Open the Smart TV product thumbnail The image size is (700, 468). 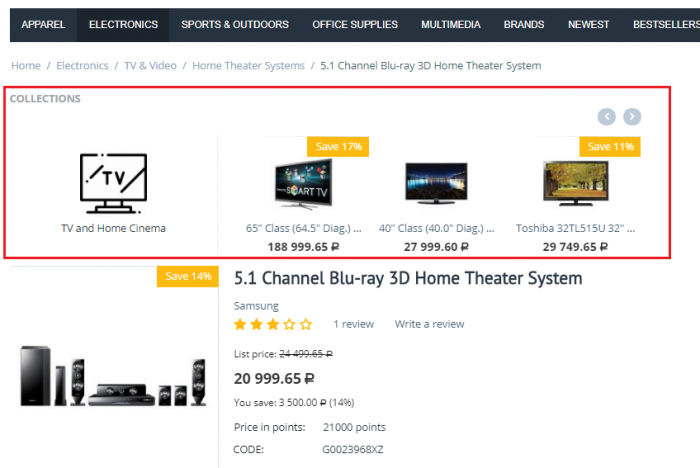click(x=304, y=184)
